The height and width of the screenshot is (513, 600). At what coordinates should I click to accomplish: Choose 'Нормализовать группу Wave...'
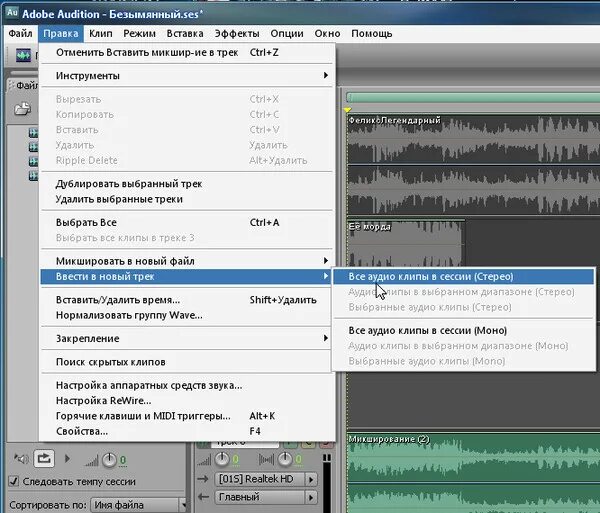(x=187, y=315)
